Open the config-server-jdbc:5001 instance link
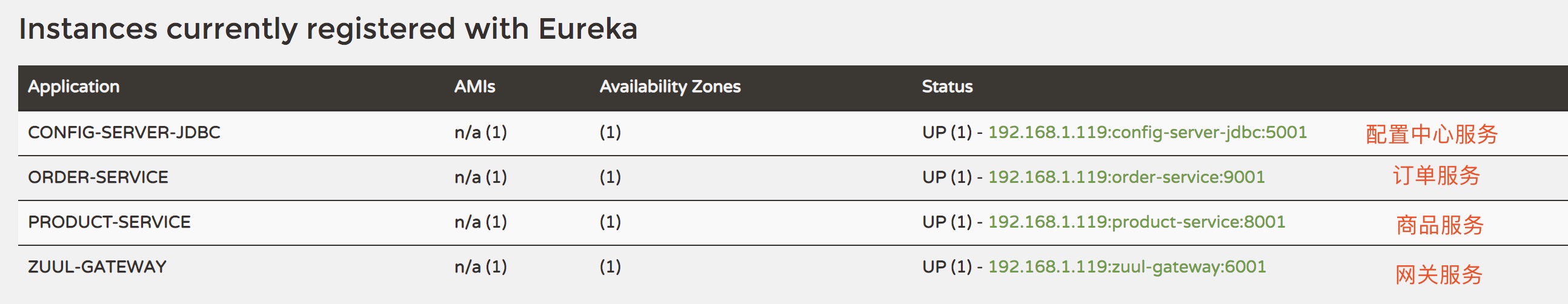This screenshot has height=304, width=1568. tap(1147, 133)
